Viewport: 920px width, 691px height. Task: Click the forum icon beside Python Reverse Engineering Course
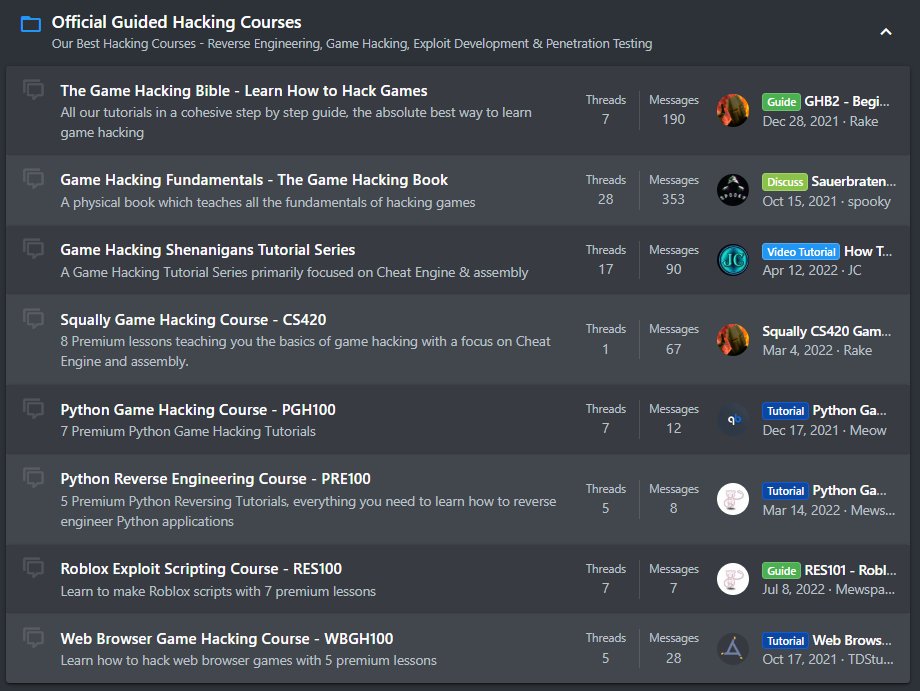(x=33, y=476)
